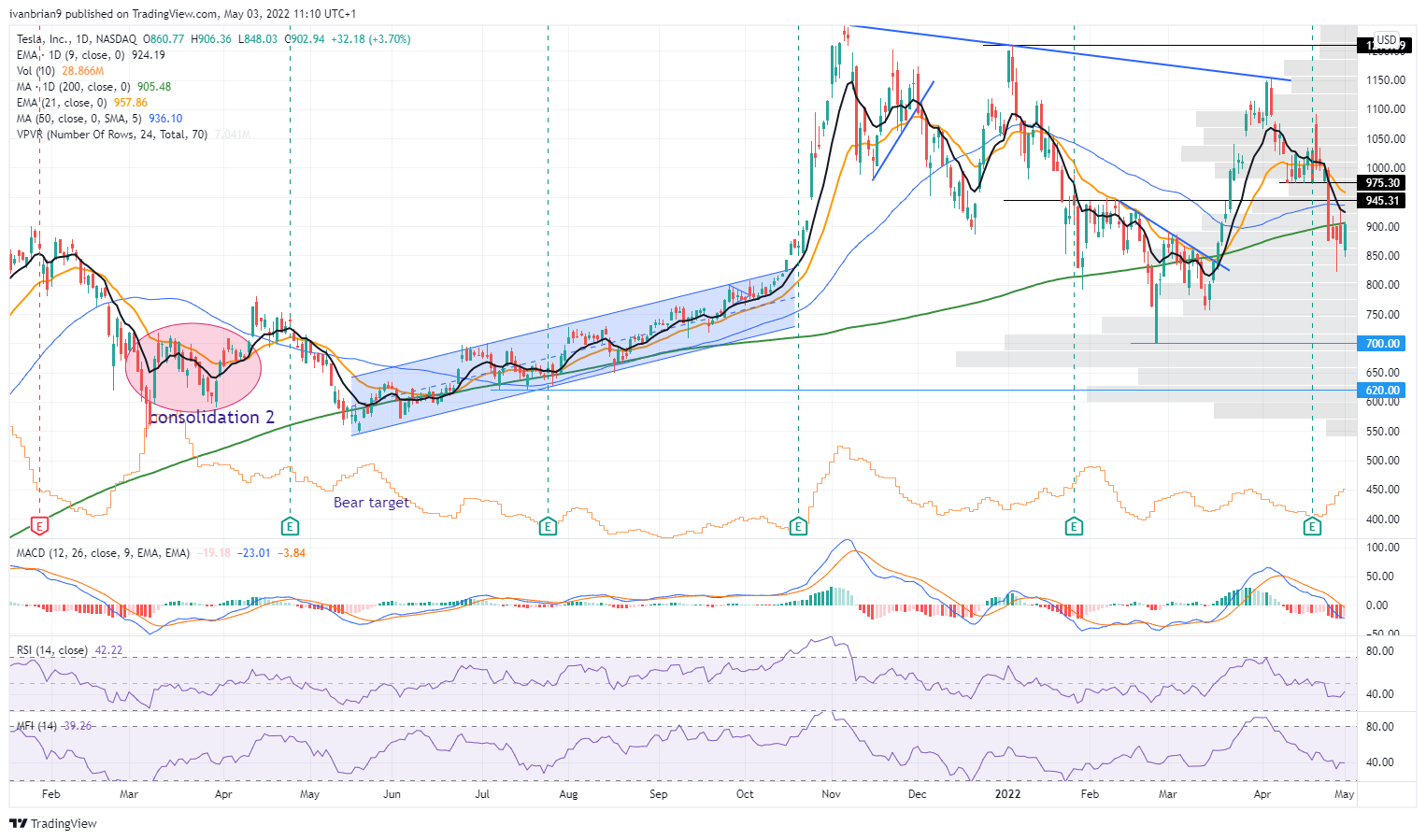
Task: Click the MFI (14) legend label
Action: pyautogui.click(x=36, y=726)
